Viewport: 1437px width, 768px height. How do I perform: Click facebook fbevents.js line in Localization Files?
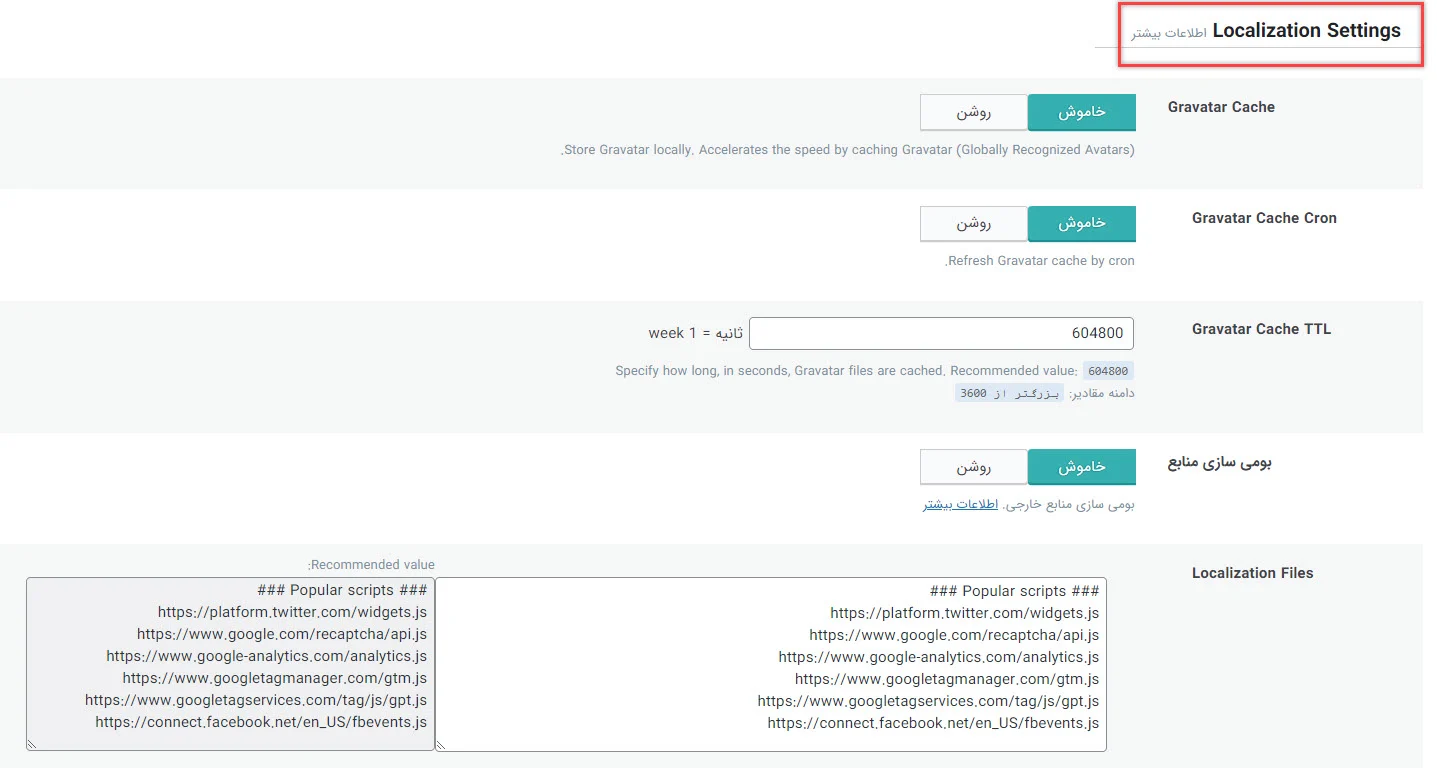(933, 723)
